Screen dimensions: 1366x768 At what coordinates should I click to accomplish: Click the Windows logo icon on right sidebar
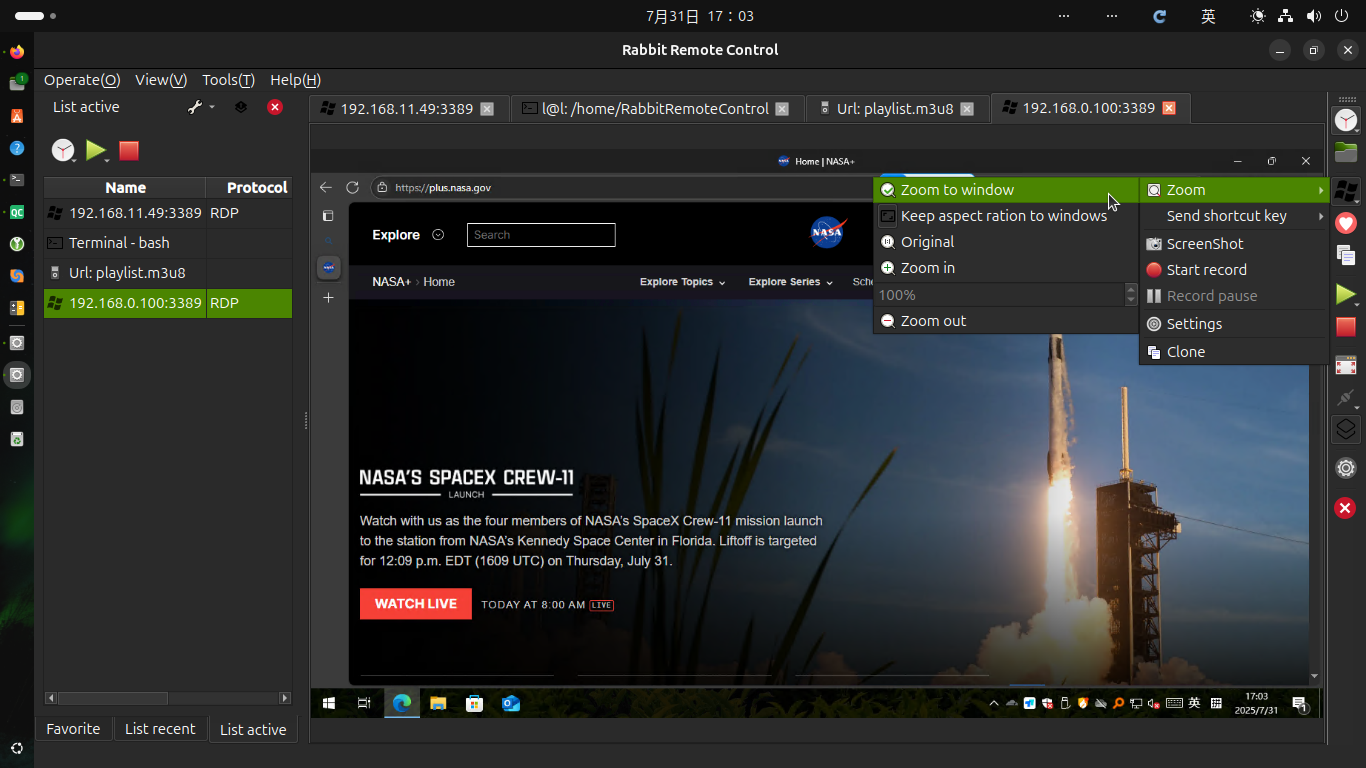(1345, 189)
